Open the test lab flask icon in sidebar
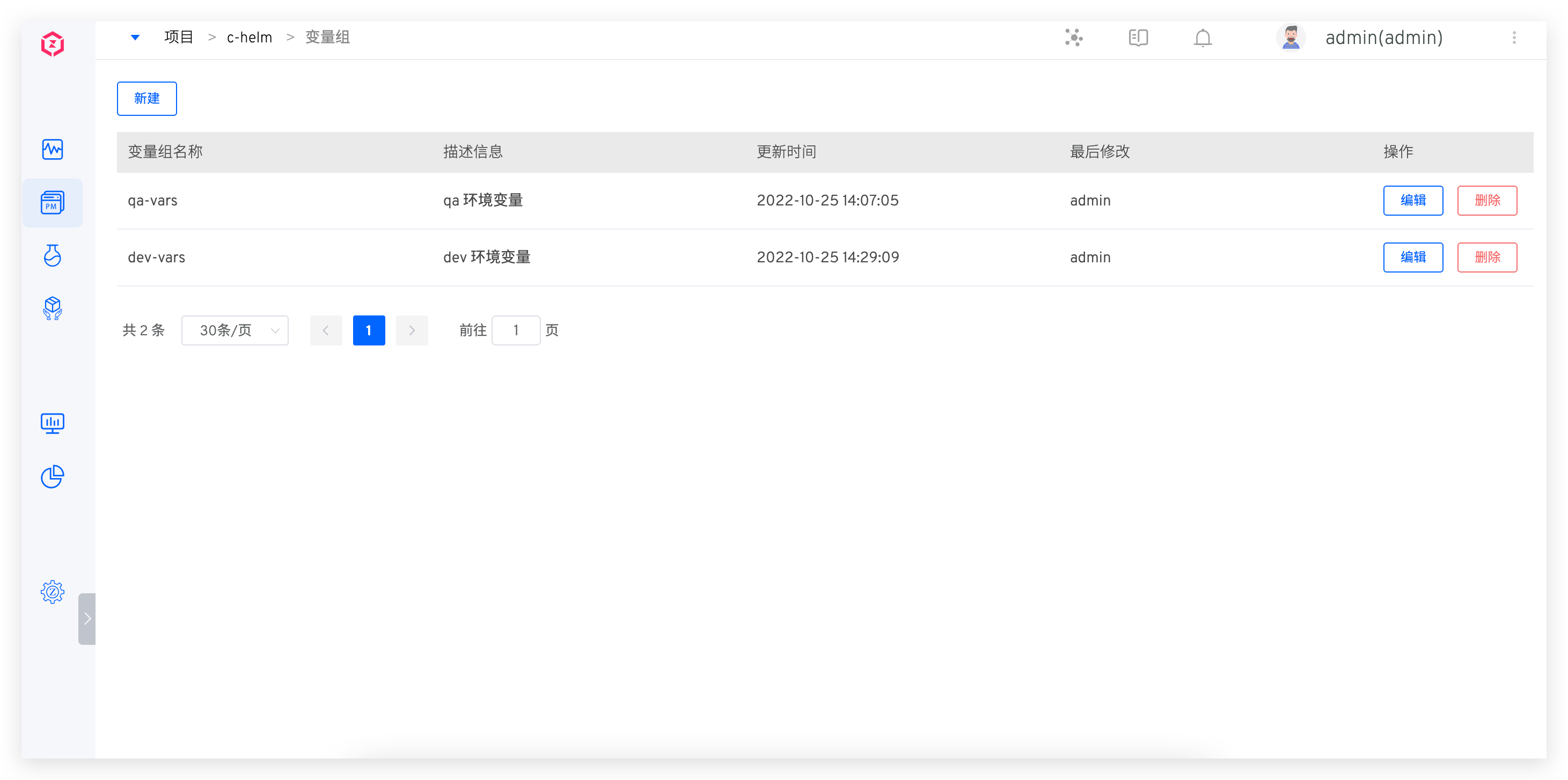The height and width of the screenshot is (780, 1568). [x=53, y=255]
